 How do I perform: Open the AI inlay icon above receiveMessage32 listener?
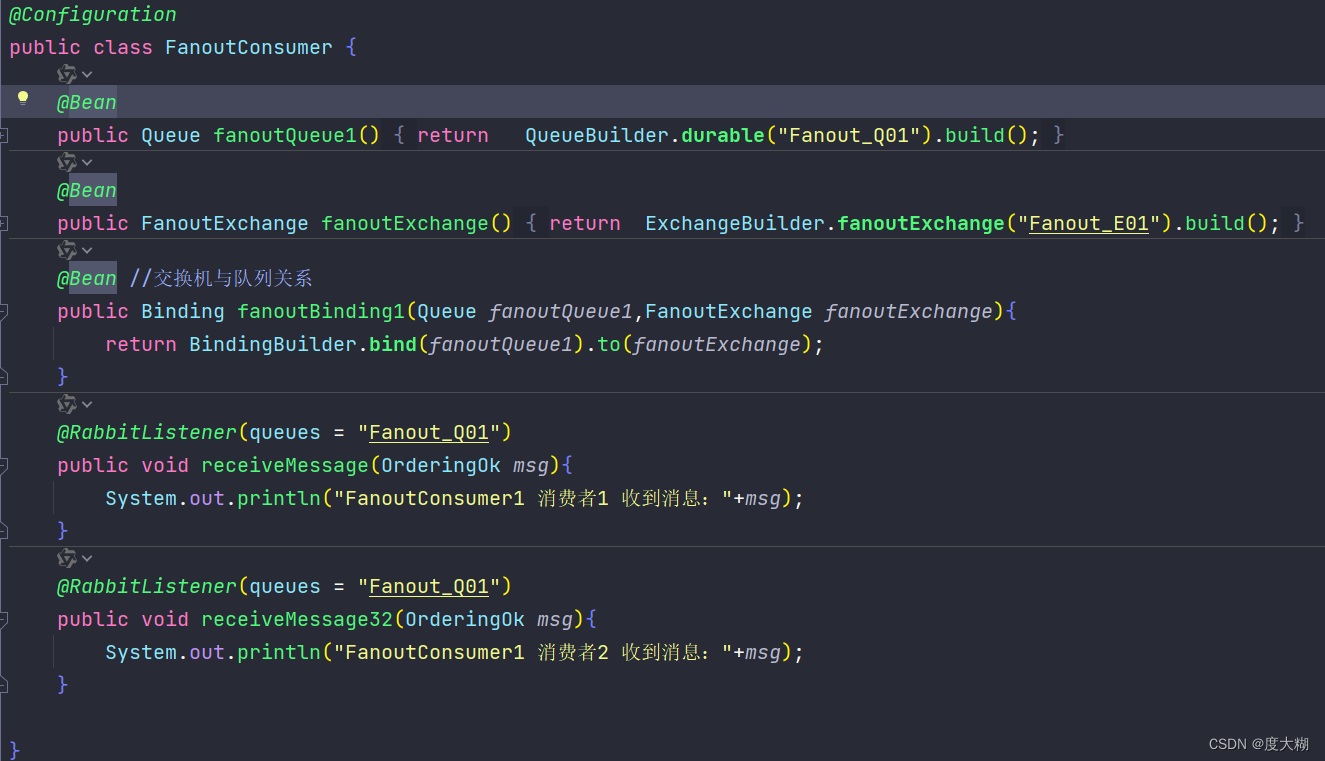[67, 558]
